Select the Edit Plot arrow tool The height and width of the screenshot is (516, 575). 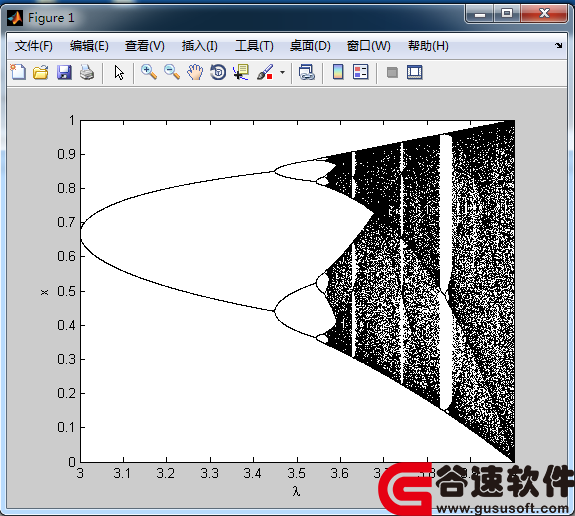click(119, 73)
